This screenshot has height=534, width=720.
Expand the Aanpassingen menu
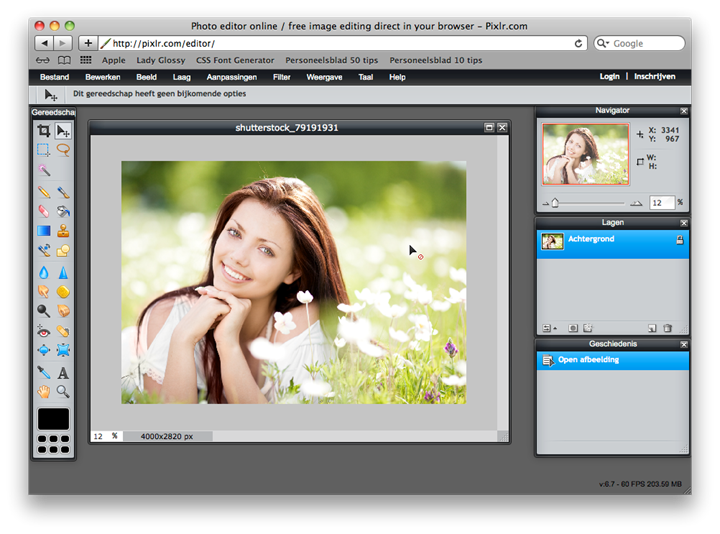[231, 77]
